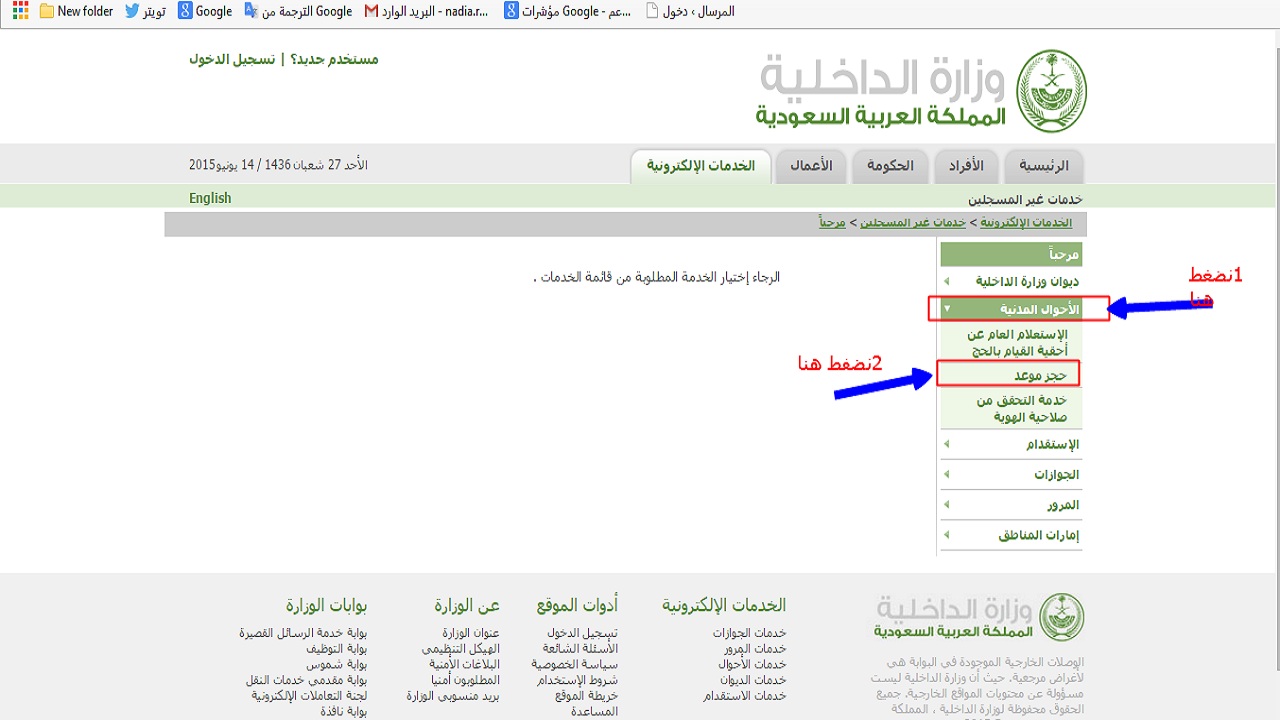Open the Google Translate 'الترجمة من' bookmark
This screenshot has width=1280, height=720.
(x=298, y=11)
